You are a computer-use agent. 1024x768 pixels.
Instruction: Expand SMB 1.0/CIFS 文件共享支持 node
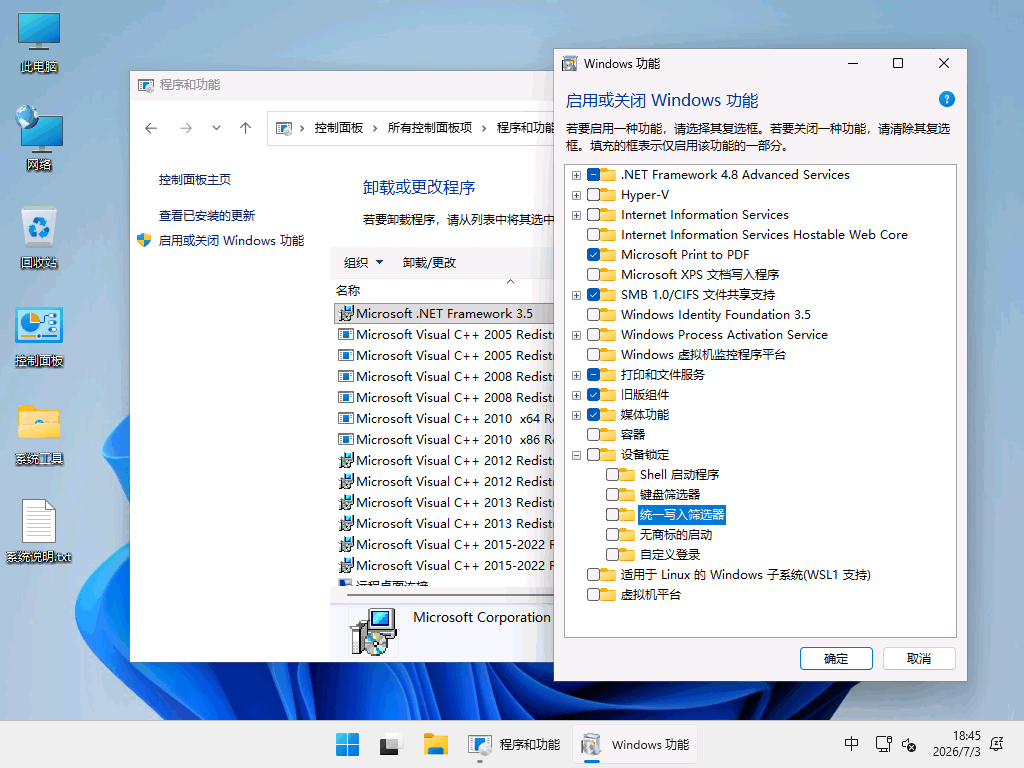[576, 295]
